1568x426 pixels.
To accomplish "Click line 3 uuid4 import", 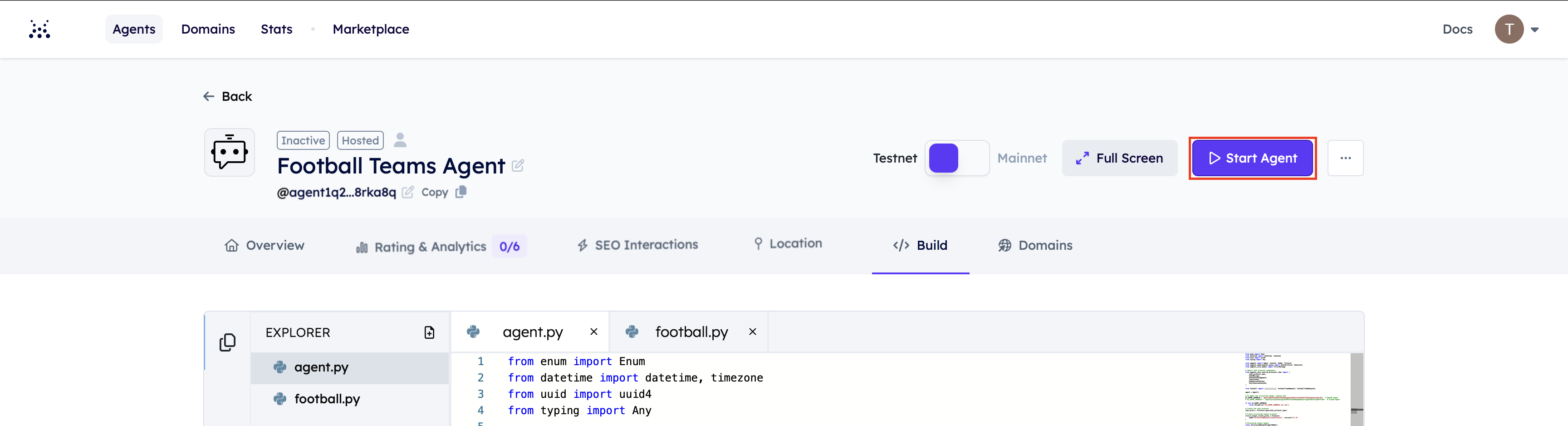I will 579,394.
